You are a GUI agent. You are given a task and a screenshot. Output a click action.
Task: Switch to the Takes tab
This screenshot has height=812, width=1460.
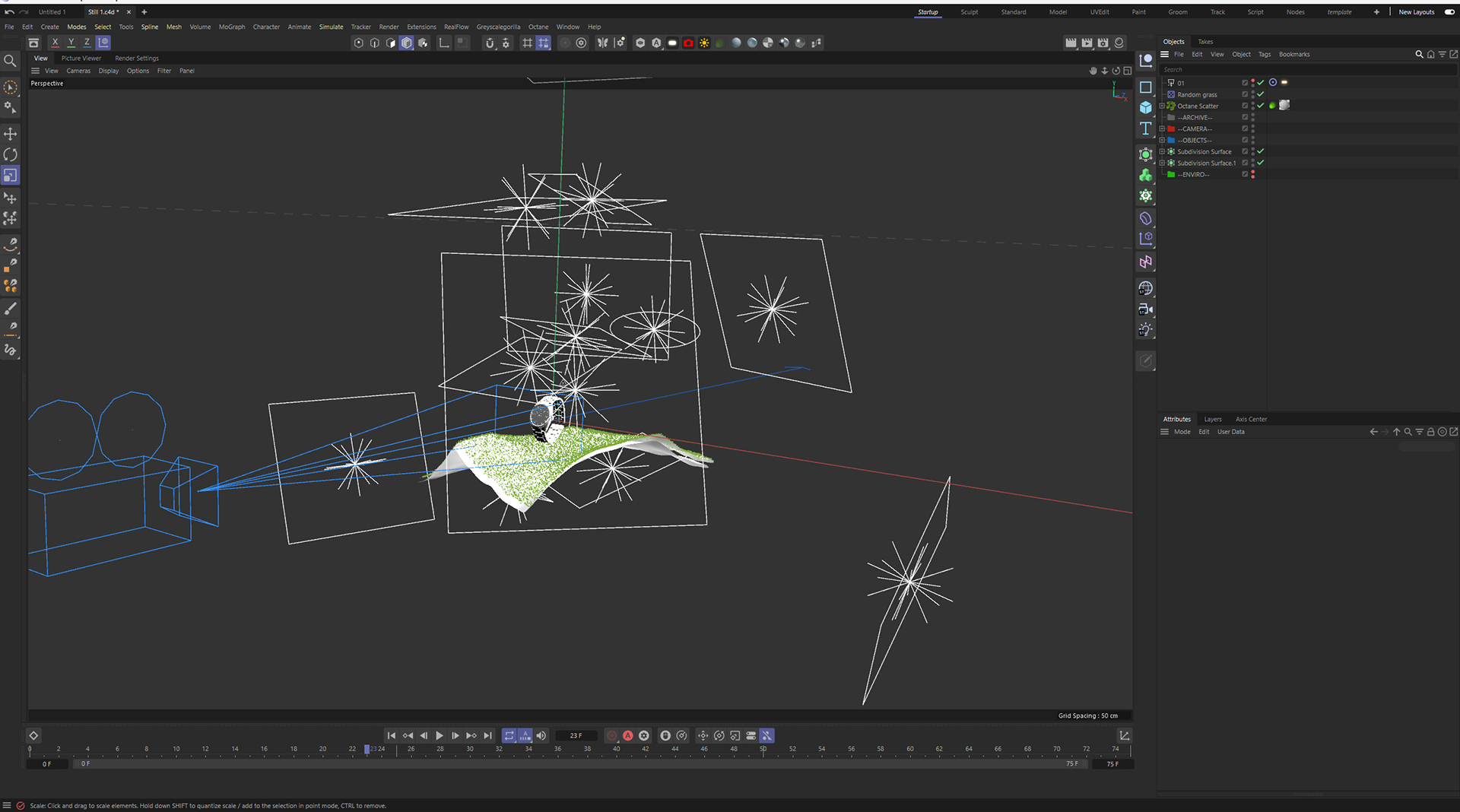(x=1205, y=42)
